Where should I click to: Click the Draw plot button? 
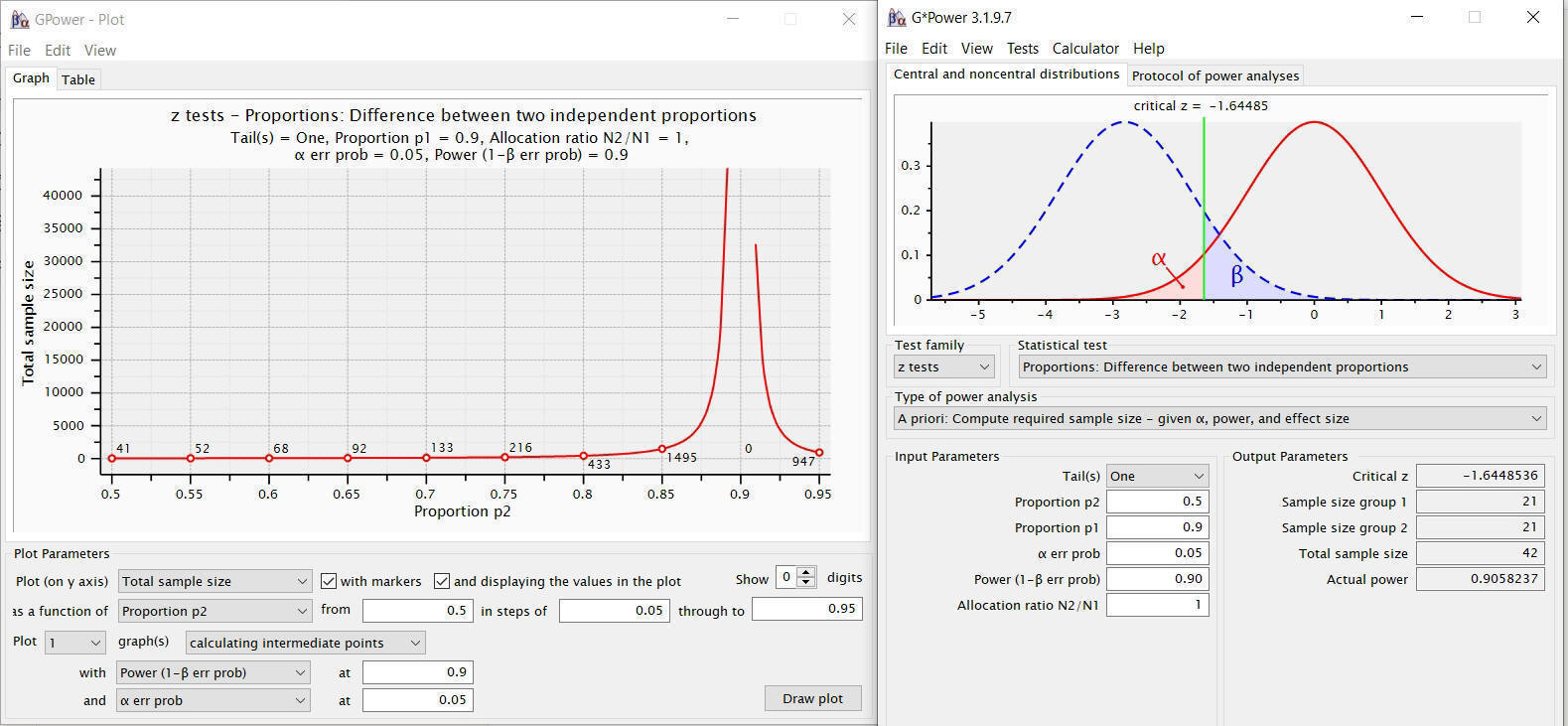812,698
